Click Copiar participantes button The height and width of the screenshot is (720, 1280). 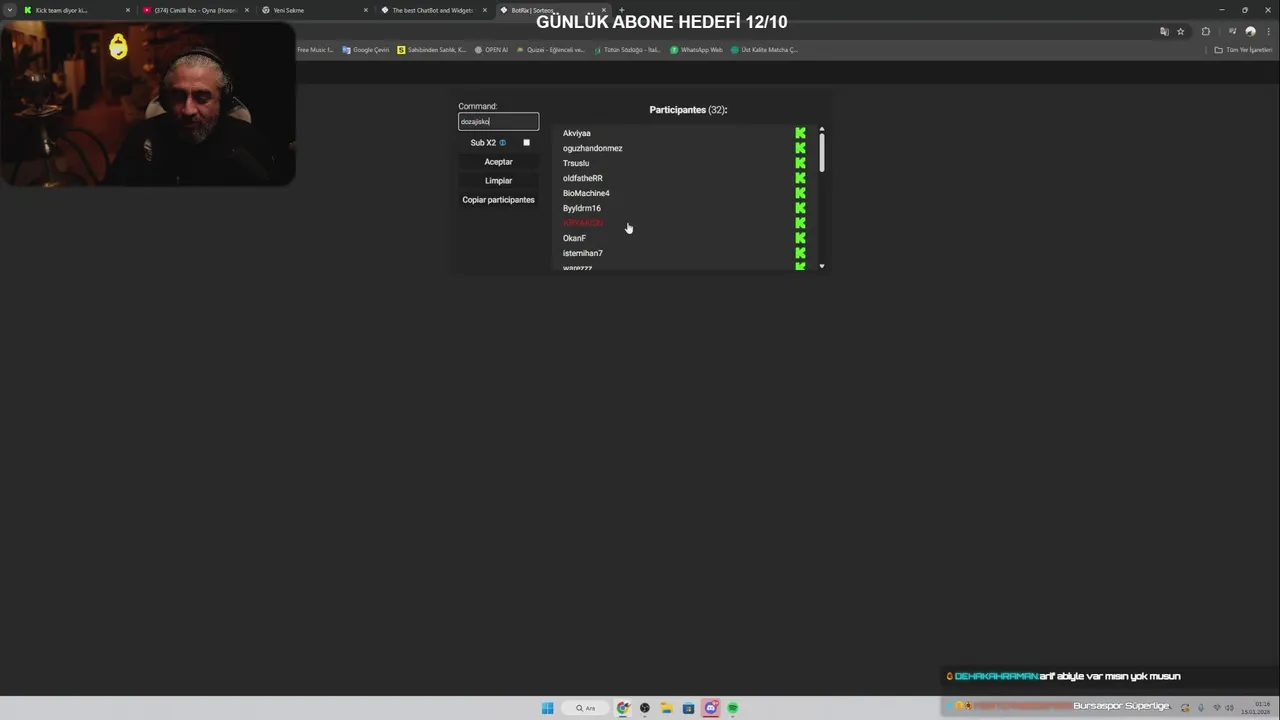(x=498, y=200)
